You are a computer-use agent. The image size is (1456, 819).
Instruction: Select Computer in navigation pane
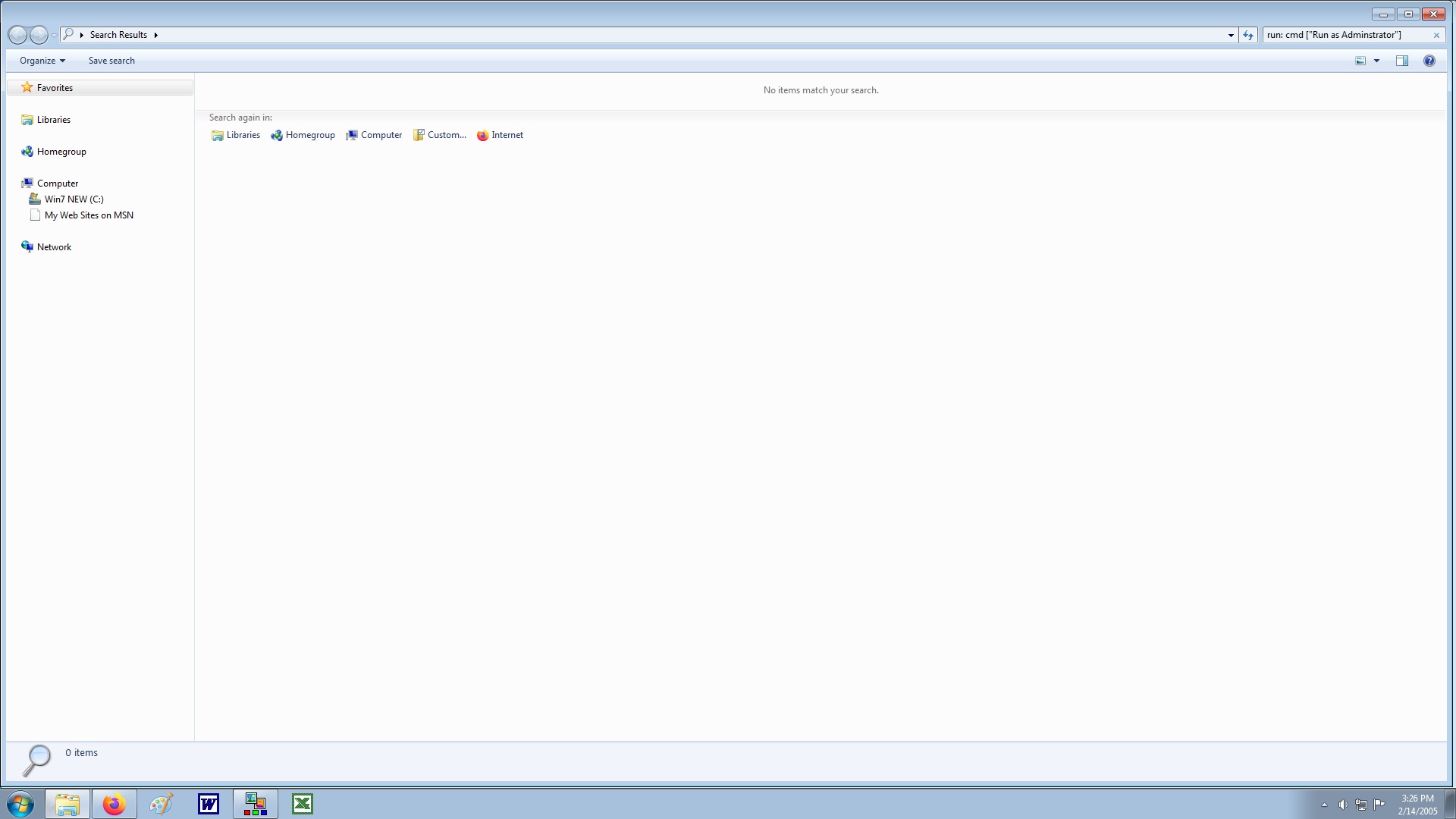pos(58,184)
